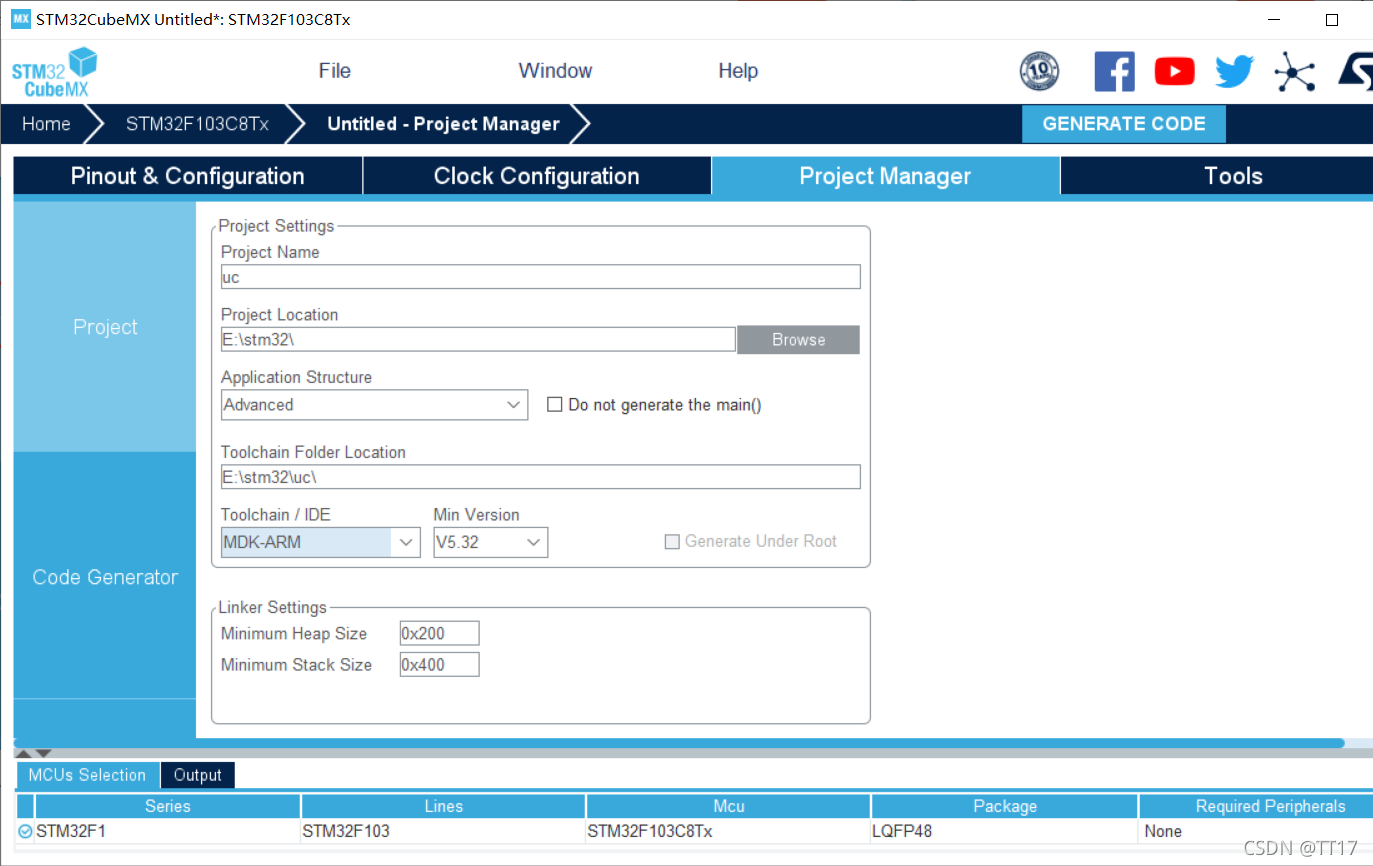The image size is (1373, 866).
Task: Open the Twitter bird icon link
Action: point(1234,71)
